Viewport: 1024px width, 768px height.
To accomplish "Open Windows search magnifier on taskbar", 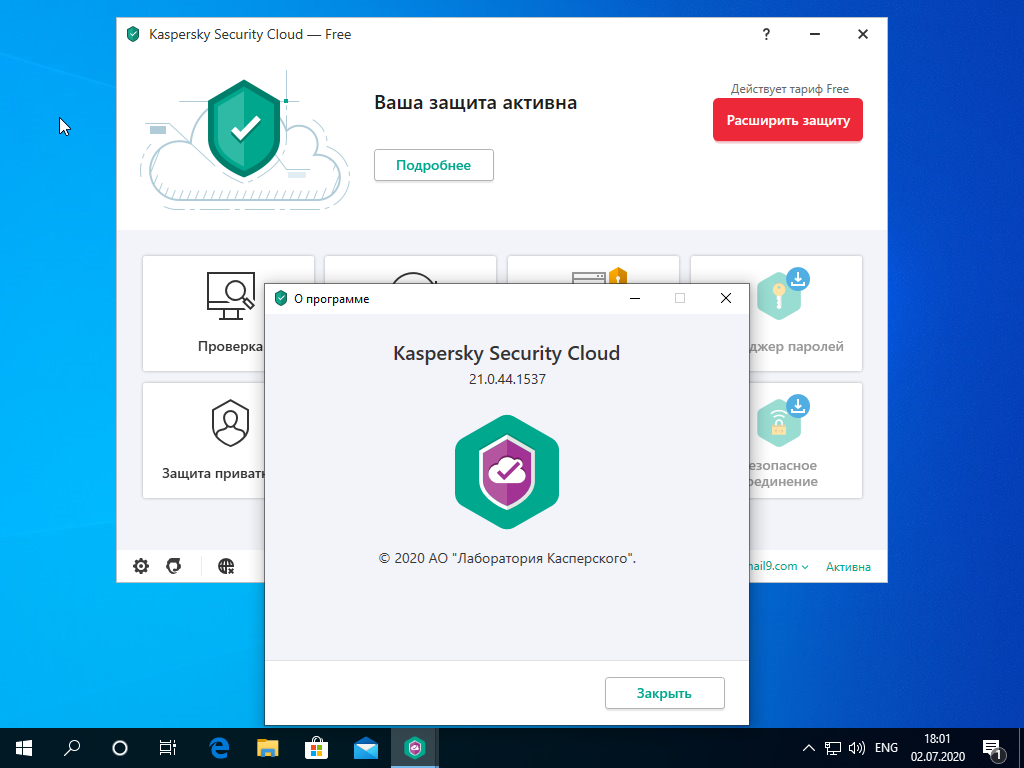I will (72, 748).
